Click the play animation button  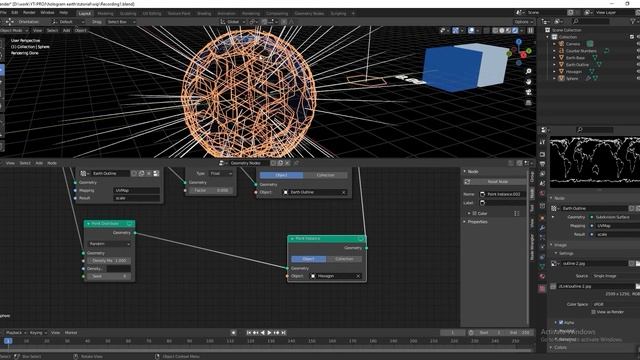pos(269,333)
